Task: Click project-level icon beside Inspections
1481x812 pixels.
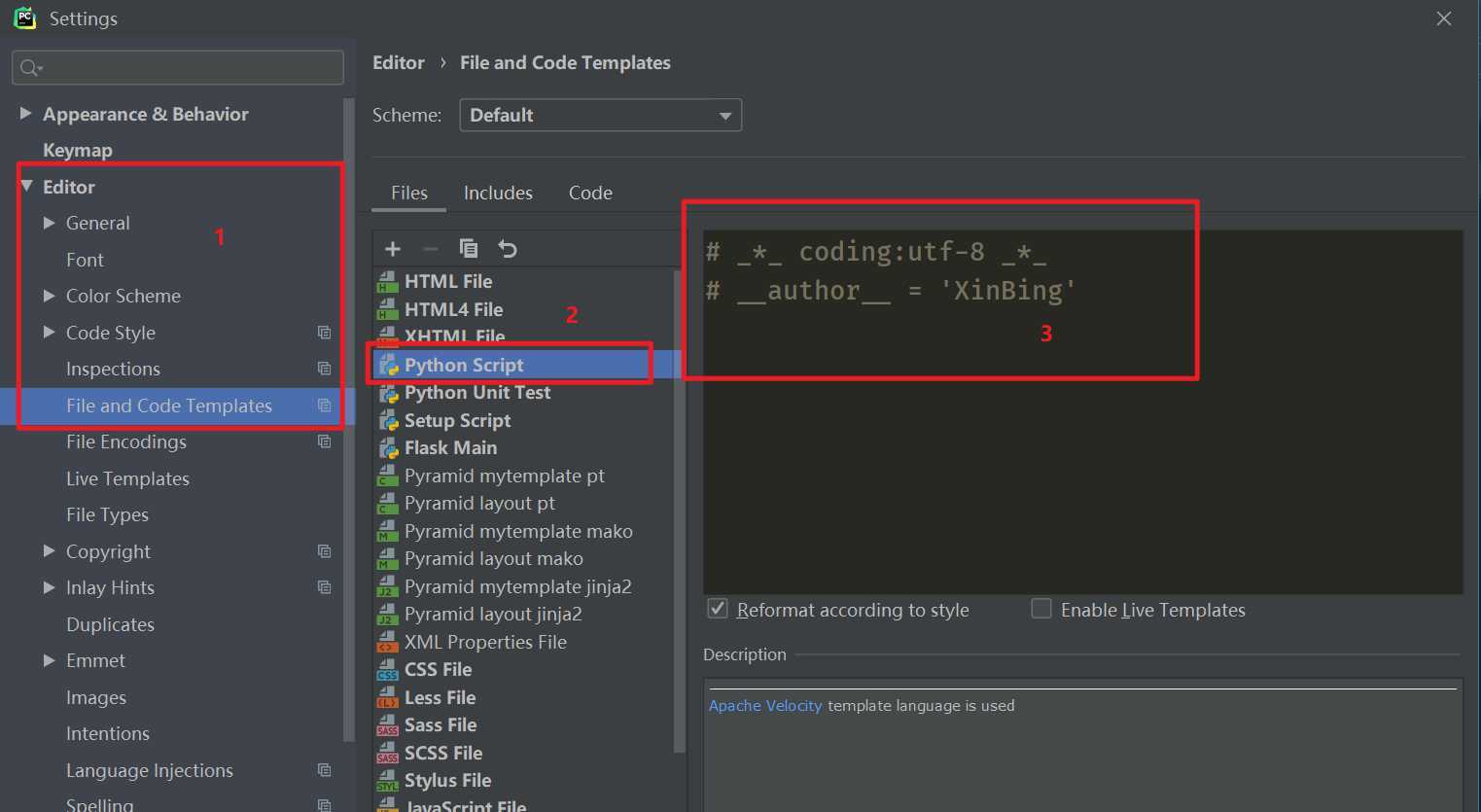Action: pyautogui.click(x=325, y=369)
